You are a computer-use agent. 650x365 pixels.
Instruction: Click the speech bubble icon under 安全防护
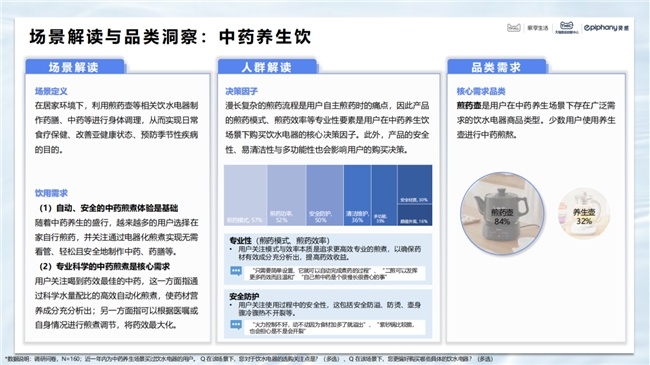(x=236, y=325)
